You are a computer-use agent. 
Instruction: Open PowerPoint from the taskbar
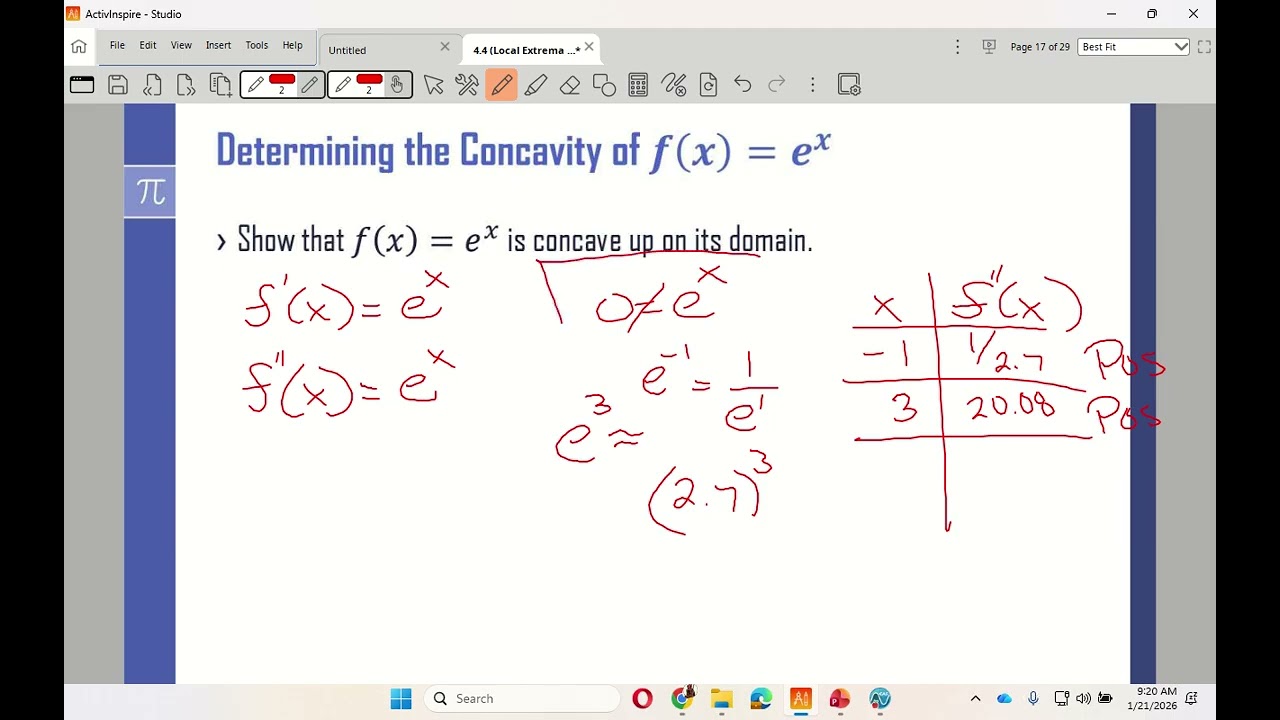tap(839, 699)
